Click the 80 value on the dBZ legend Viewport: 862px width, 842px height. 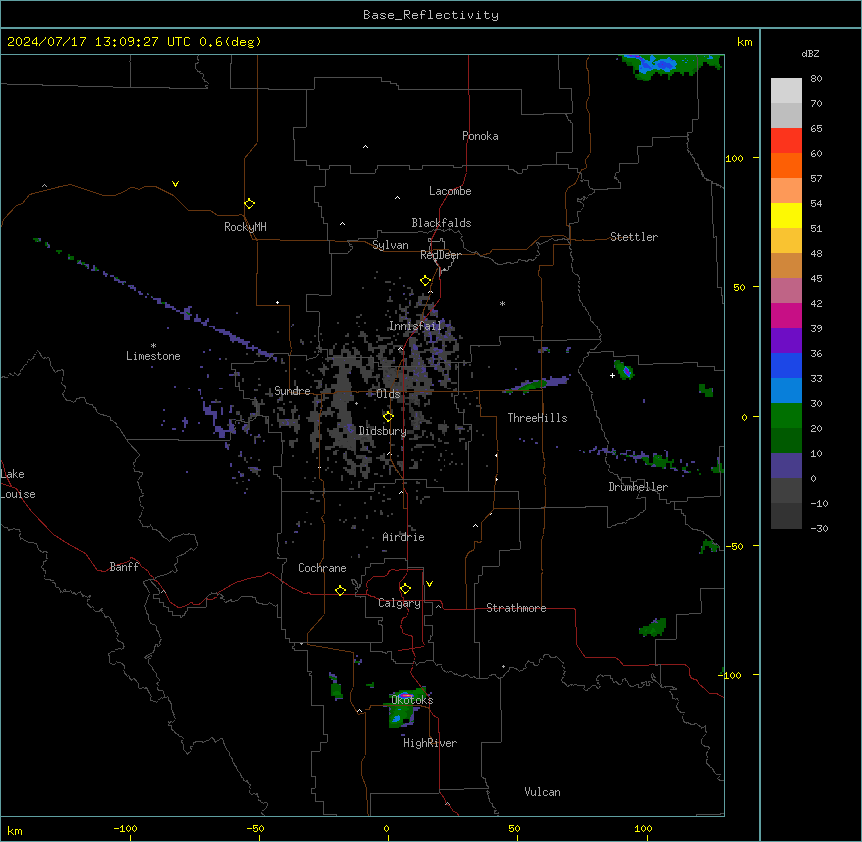[816, 79]
